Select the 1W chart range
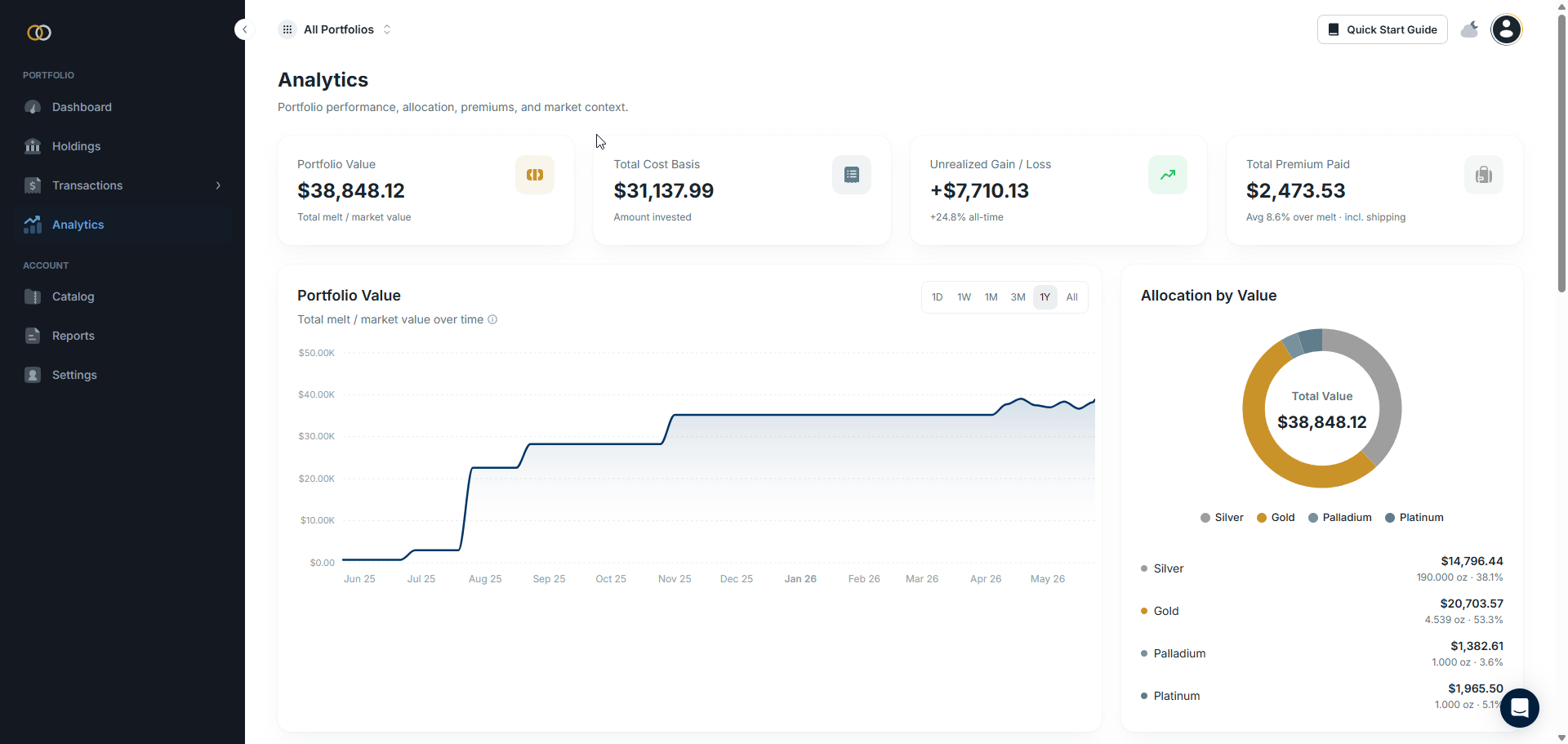The width and height of the screenshot is (1568, 744). (964, 297)
